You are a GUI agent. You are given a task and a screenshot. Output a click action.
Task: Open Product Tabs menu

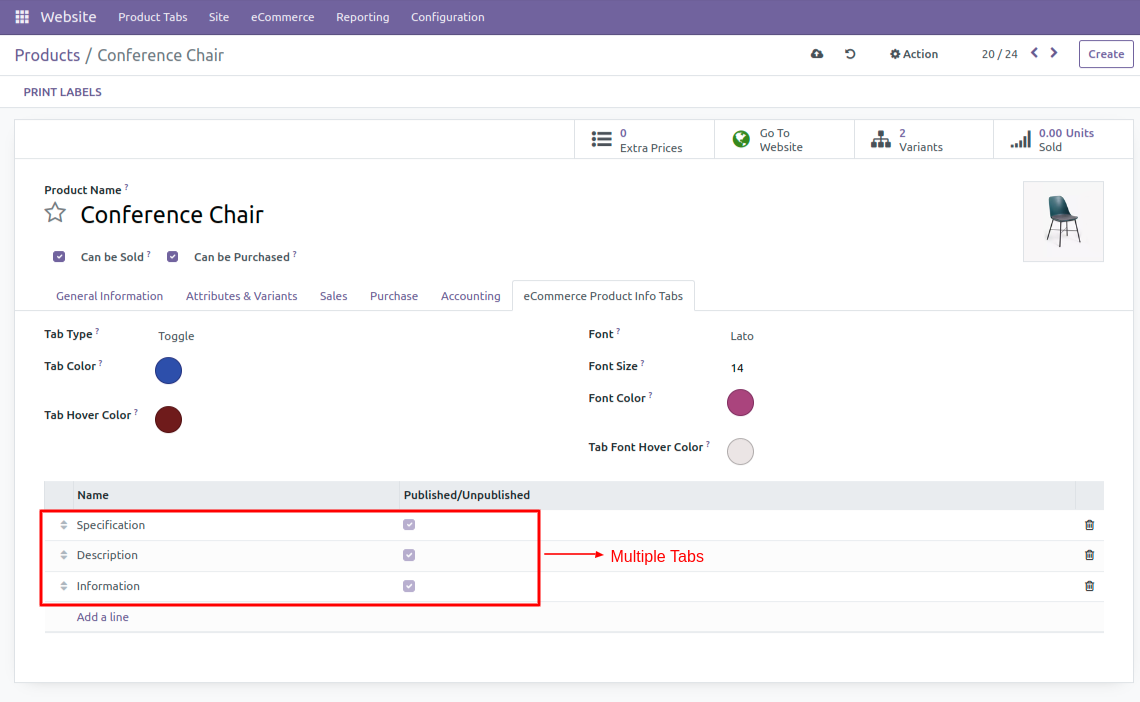click(153, 17)
